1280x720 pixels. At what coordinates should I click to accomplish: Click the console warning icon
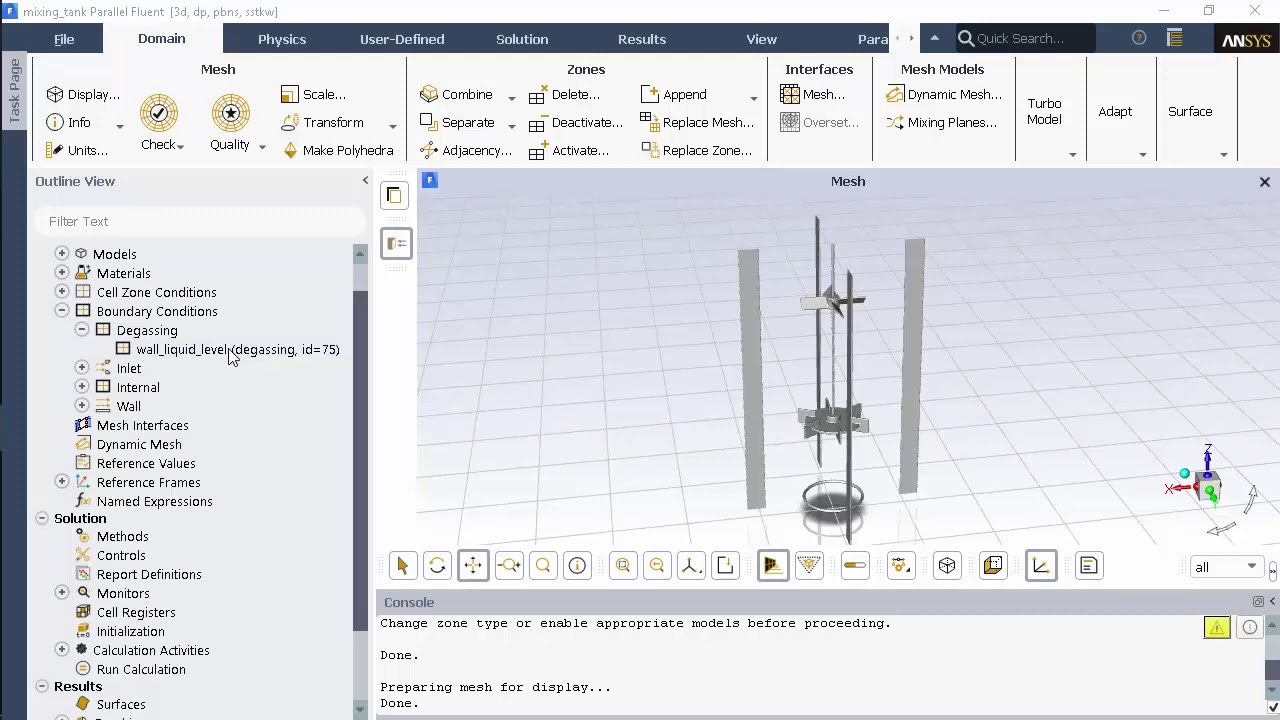pyautogui.click(x=1217, y=628)
